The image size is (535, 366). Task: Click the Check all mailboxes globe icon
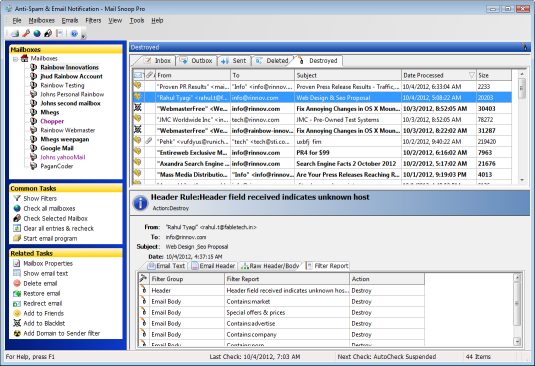click(17, 208)
